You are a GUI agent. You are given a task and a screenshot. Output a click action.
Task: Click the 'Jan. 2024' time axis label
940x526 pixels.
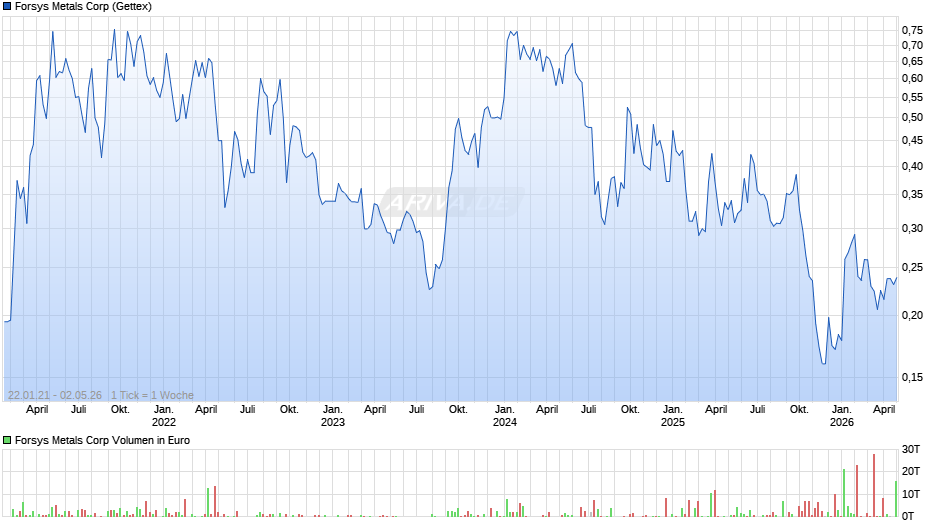coord(505,416)
